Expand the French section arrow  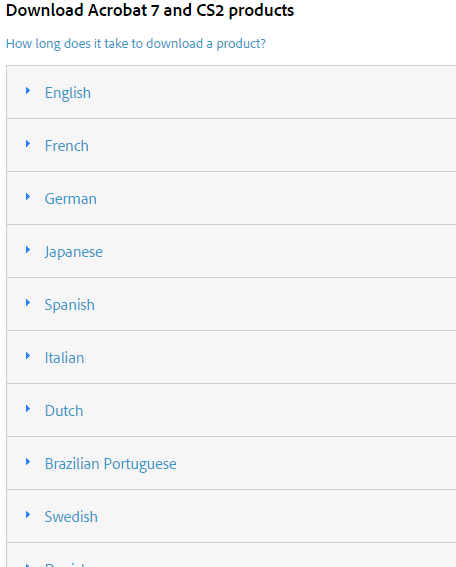click(28, 144)
